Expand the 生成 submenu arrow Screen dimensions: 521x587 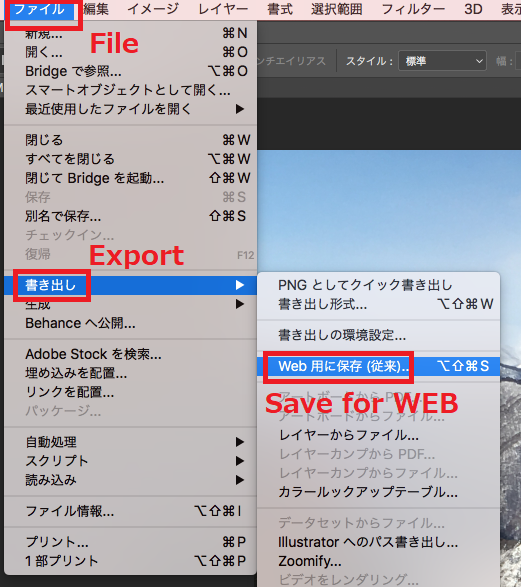point(240,304)
